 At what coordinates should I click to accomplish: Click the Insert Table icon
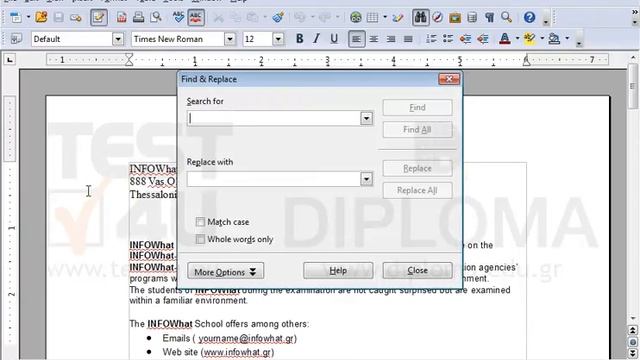click(372, 18)
